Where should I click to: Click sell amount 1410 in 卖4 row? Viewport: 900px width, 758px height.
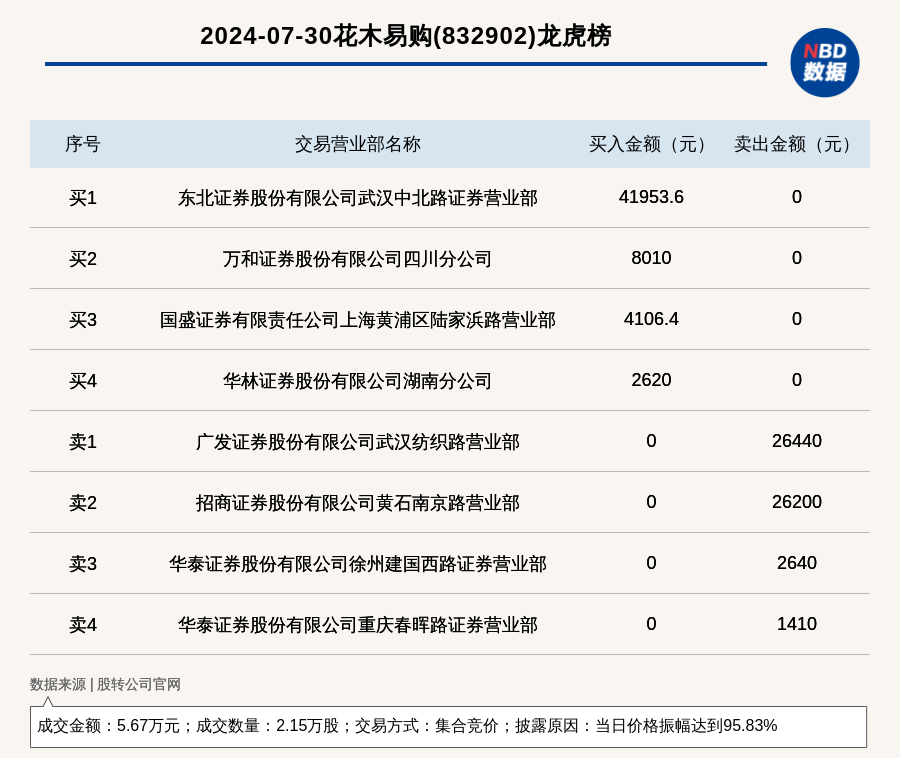point(796,624)
